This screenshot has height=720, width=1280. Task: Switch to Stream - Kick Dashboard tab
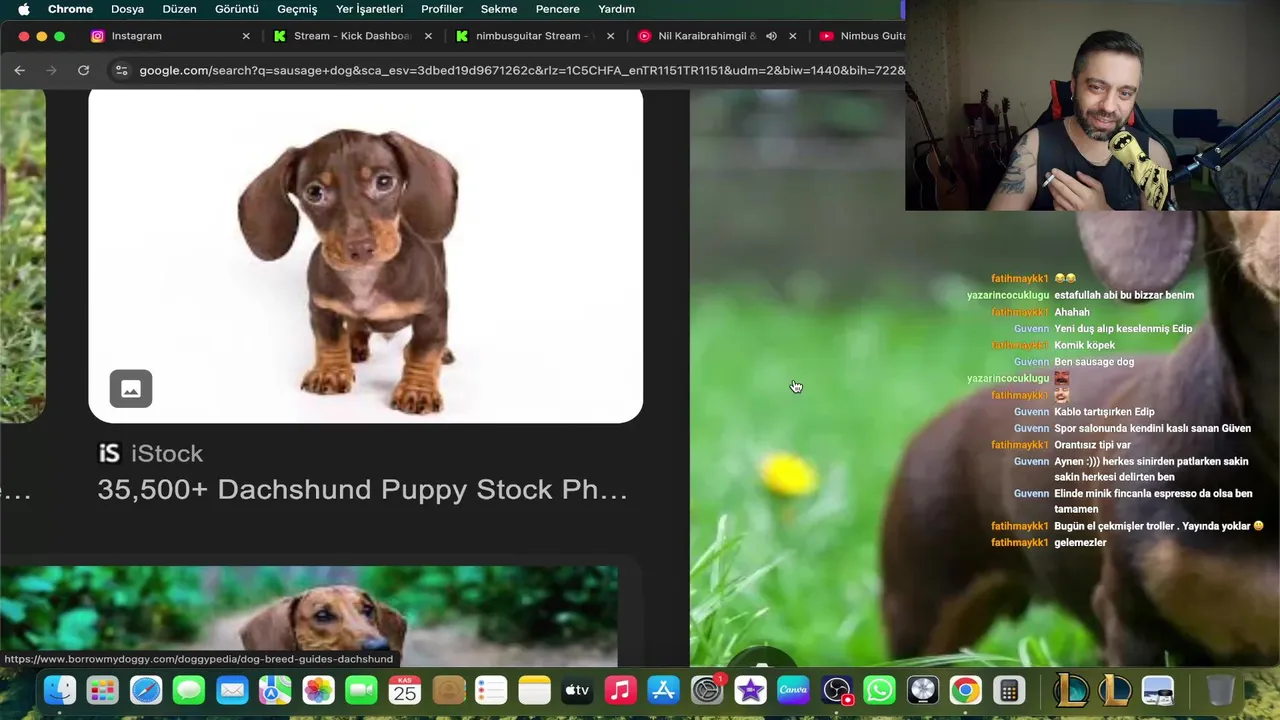click(x=352, y=36)
